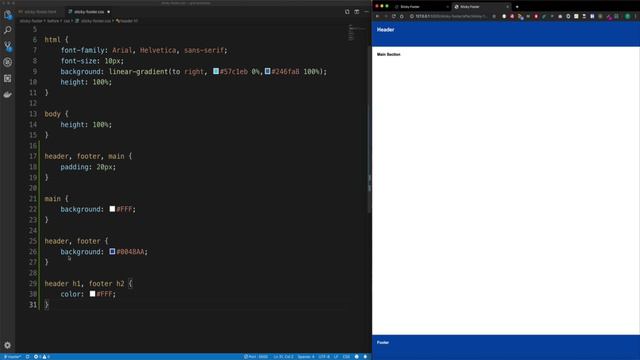This screenshot has width=640, height=360.
Task: Click the feedback smiley in status bar
Action: click(357, 357)
